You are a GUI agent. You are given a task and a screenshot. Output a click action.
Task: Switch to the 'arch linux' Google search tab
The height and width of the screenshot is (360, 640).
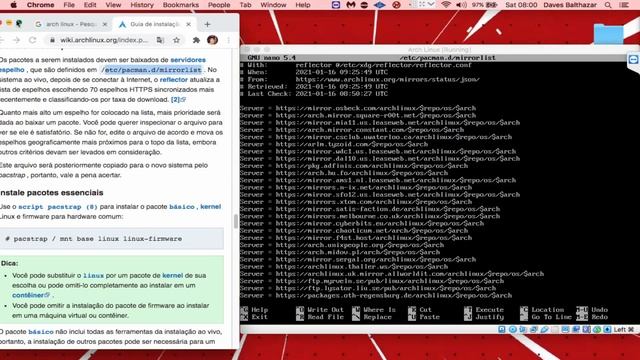tap(71, 24)
